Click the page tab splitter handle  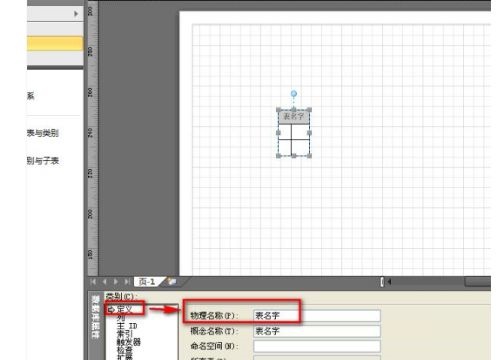(382, 282)
